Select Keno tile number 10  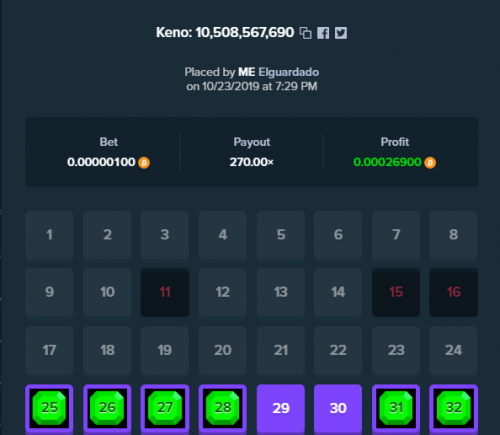[107, 292]
